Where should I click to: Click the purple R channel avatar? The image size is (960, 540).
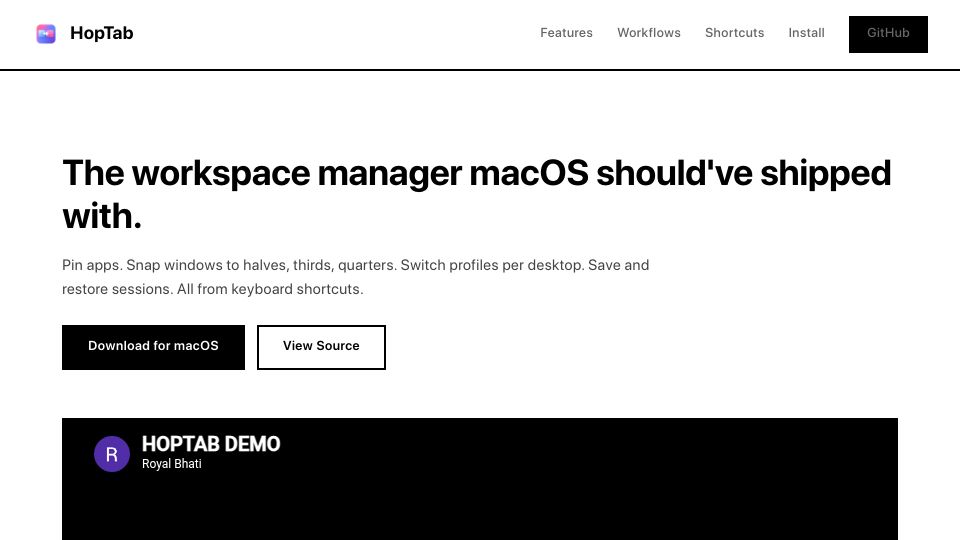pyautogui.click(x=111, y=454)
